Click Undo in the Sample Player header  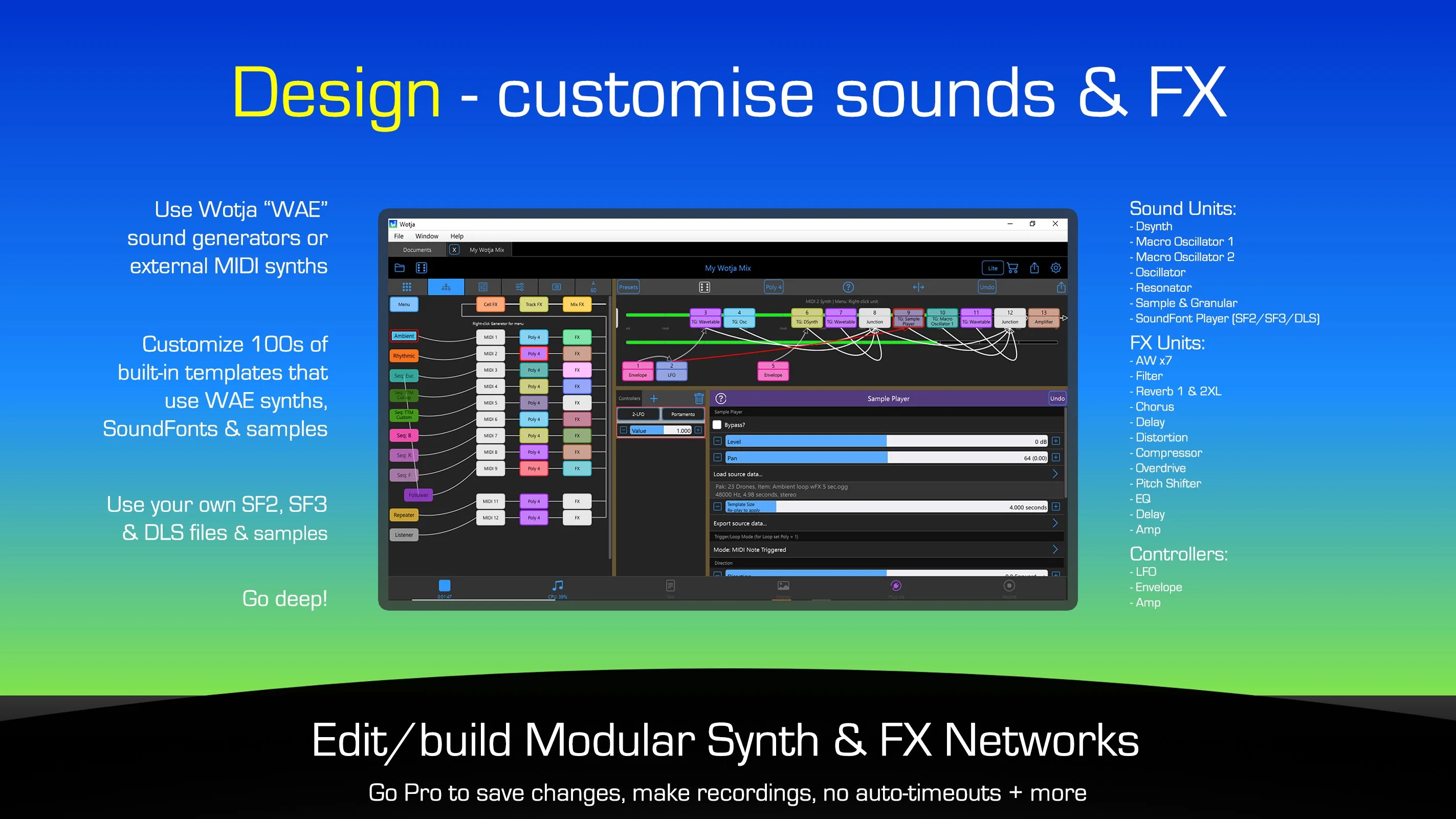(x=1057, y=399)
